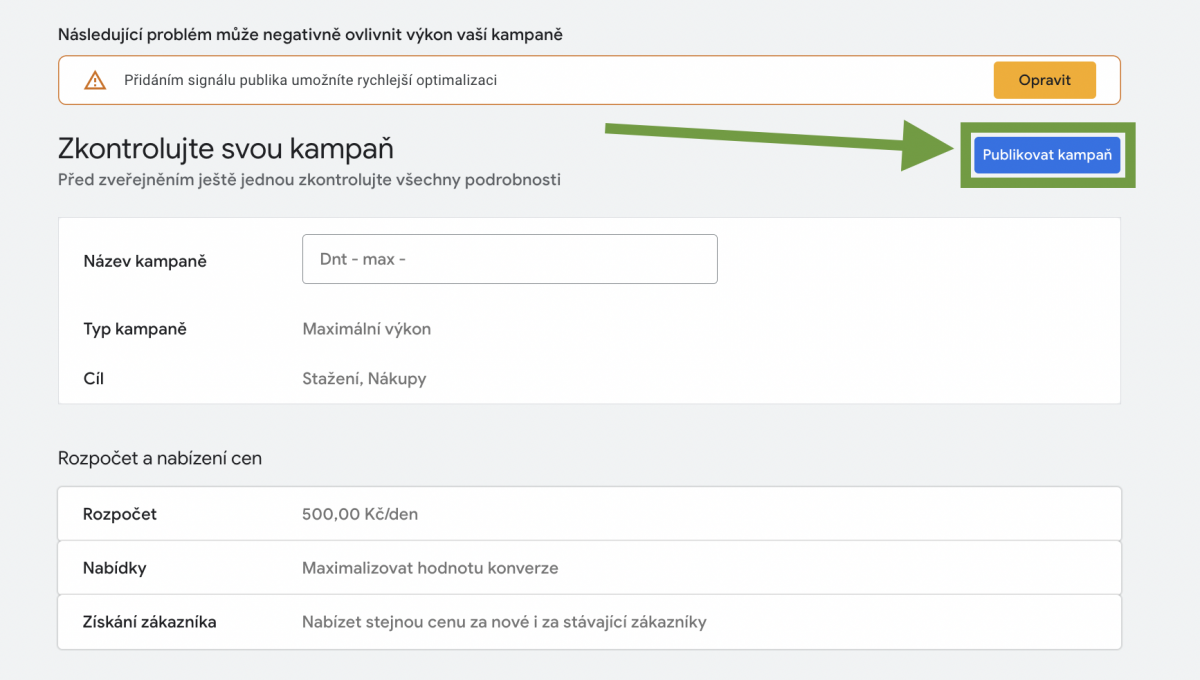The image size is (1200, 680).
Task: Click the Typ kampaně label
Action: (x=135, y=329)
